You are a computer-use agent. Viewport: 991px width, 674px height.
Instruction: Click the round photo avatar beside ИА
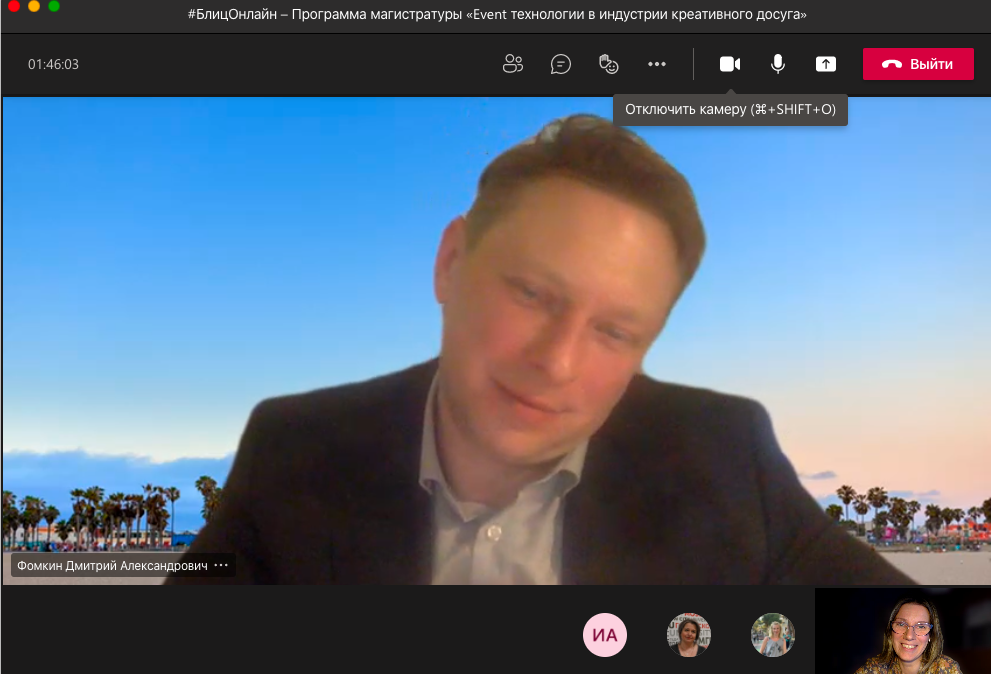click(689, 634)
